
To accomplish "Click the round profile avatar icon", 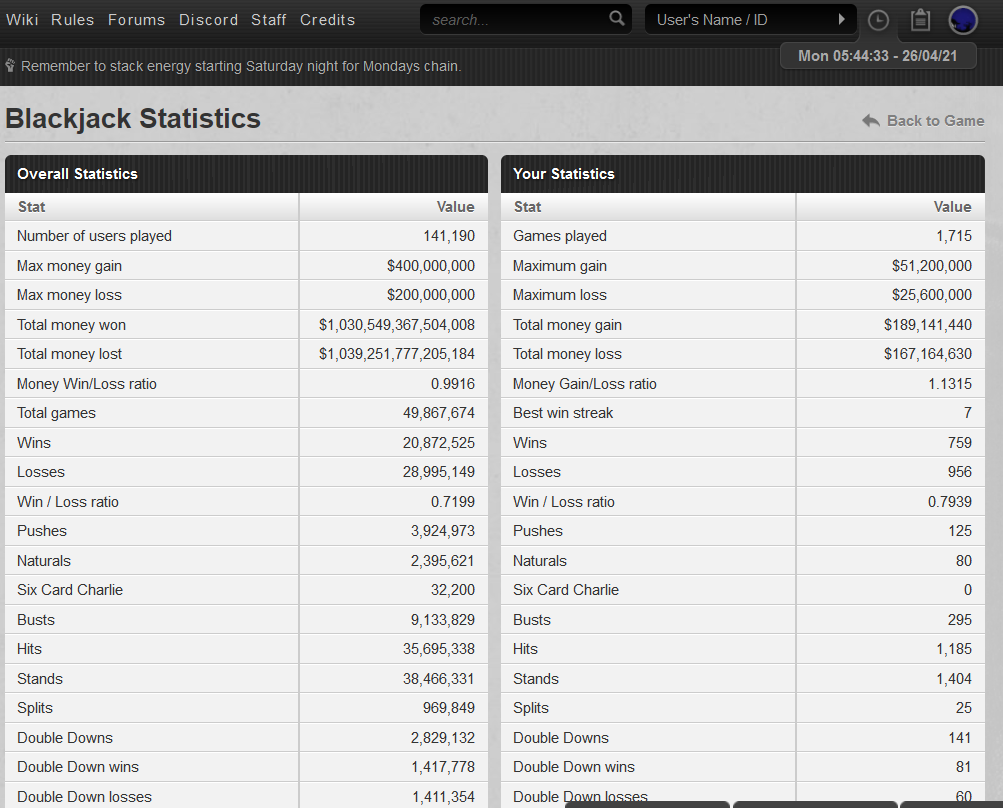I will pyautogui.click(x=963, y=20).
